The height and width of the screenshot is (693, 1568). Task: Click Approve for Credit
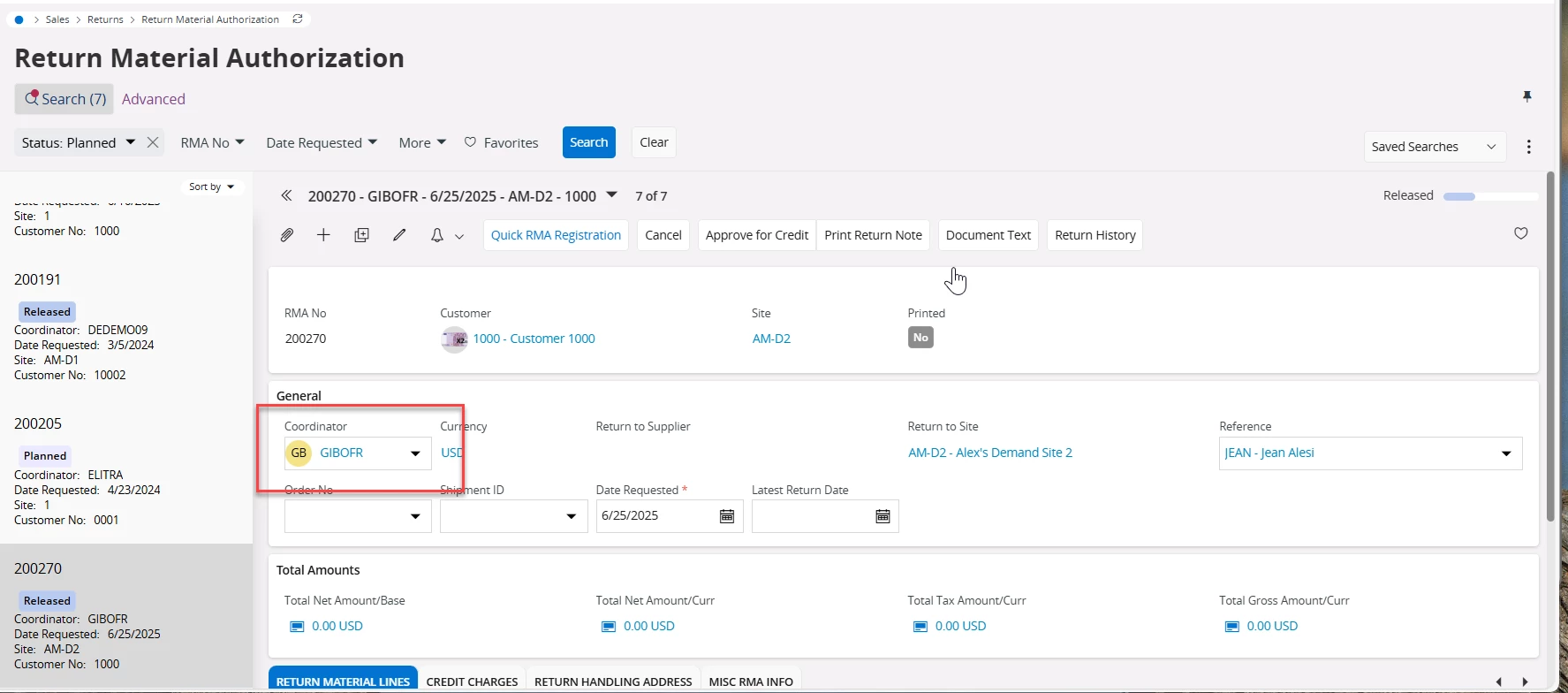[x=757, y=235]
